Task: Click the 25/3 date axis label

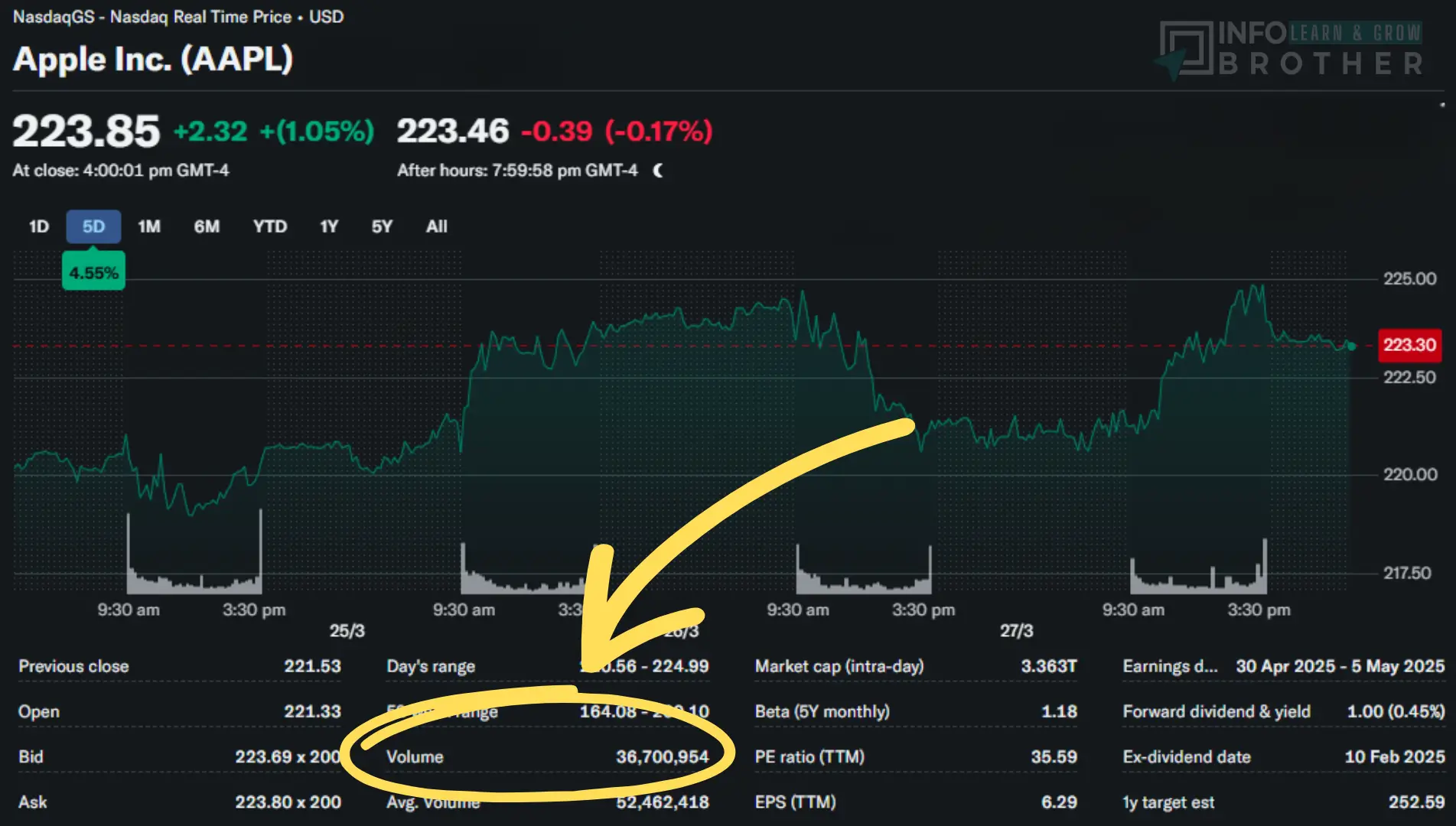Action: tap(347, 631)
